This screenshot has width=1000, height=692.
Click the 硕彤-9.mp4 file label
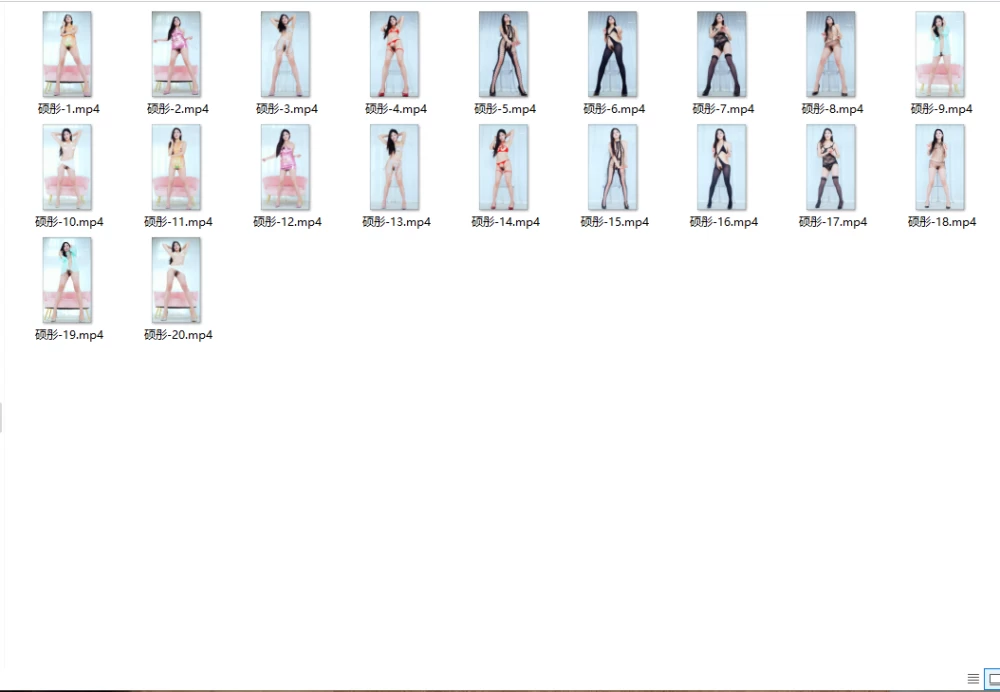tap(941, 109)
